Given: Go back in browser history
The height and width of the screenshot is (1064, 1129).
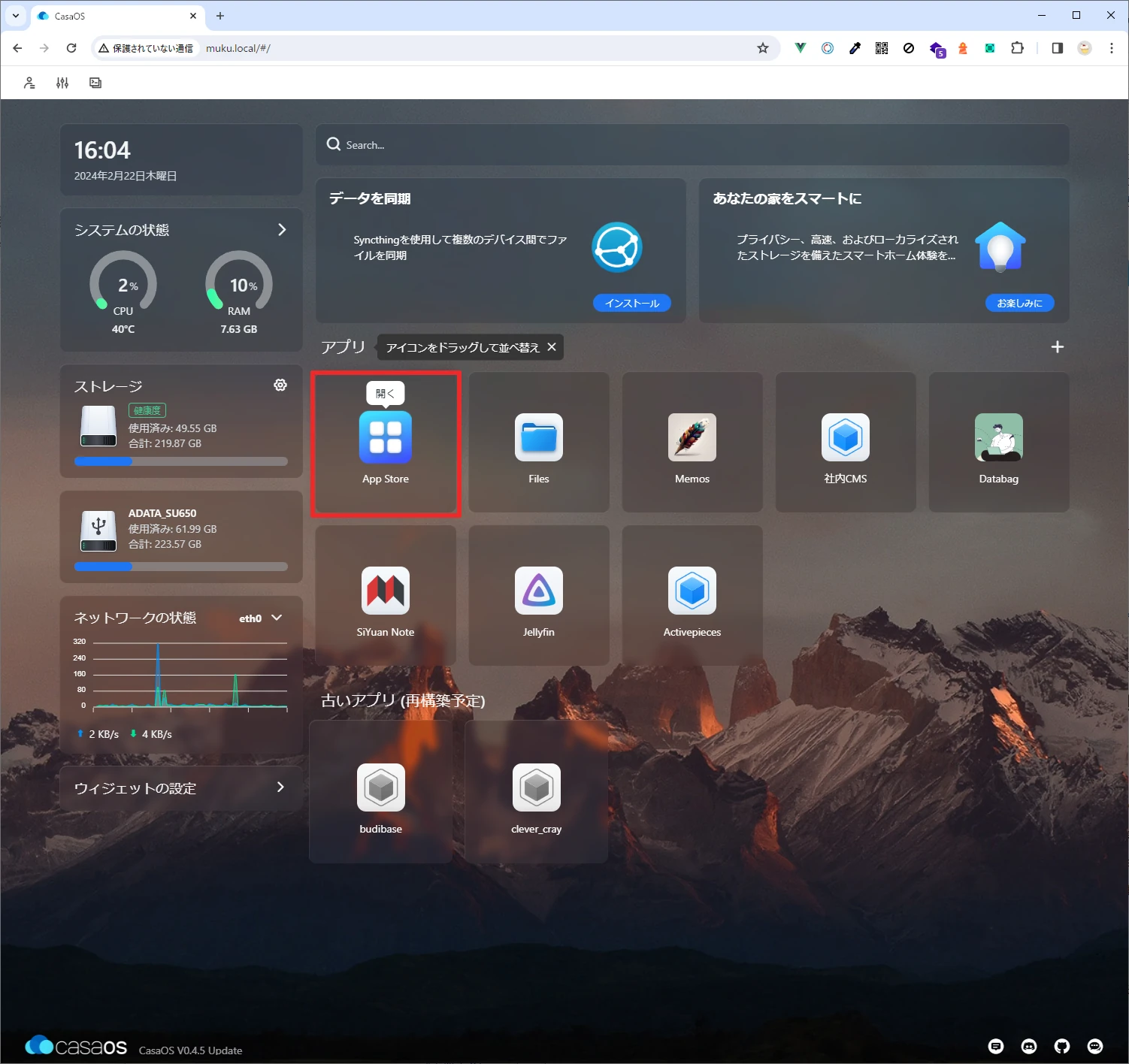Looking at the screenshot, I should click(17, 48).
